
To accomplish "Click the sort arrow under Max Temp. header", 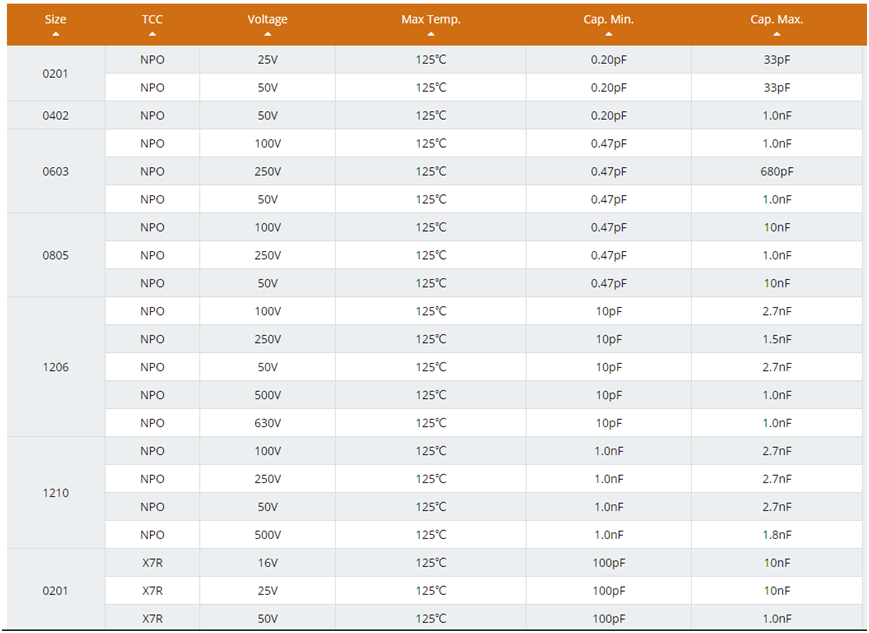I will coord(431,34).
